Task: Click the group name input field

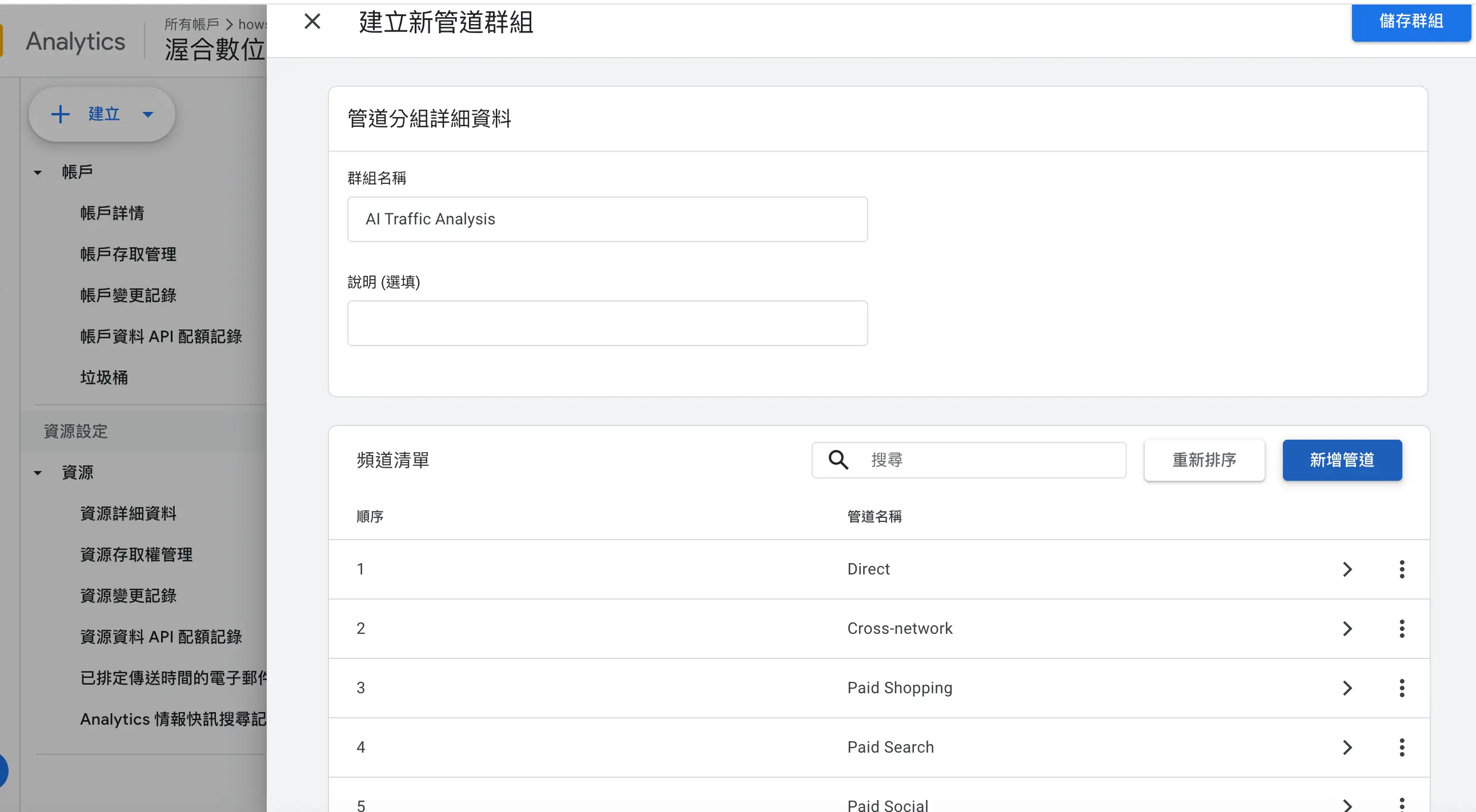Action: pos(607,219)
